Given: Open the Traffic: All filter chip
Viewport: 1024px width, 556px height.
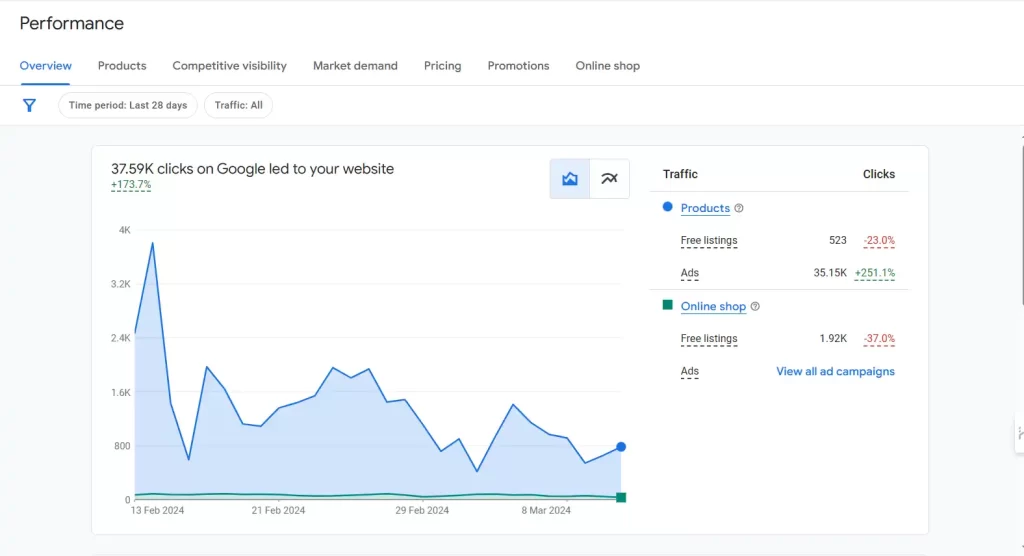Looking at the screenshot, I should coord(238,105).
